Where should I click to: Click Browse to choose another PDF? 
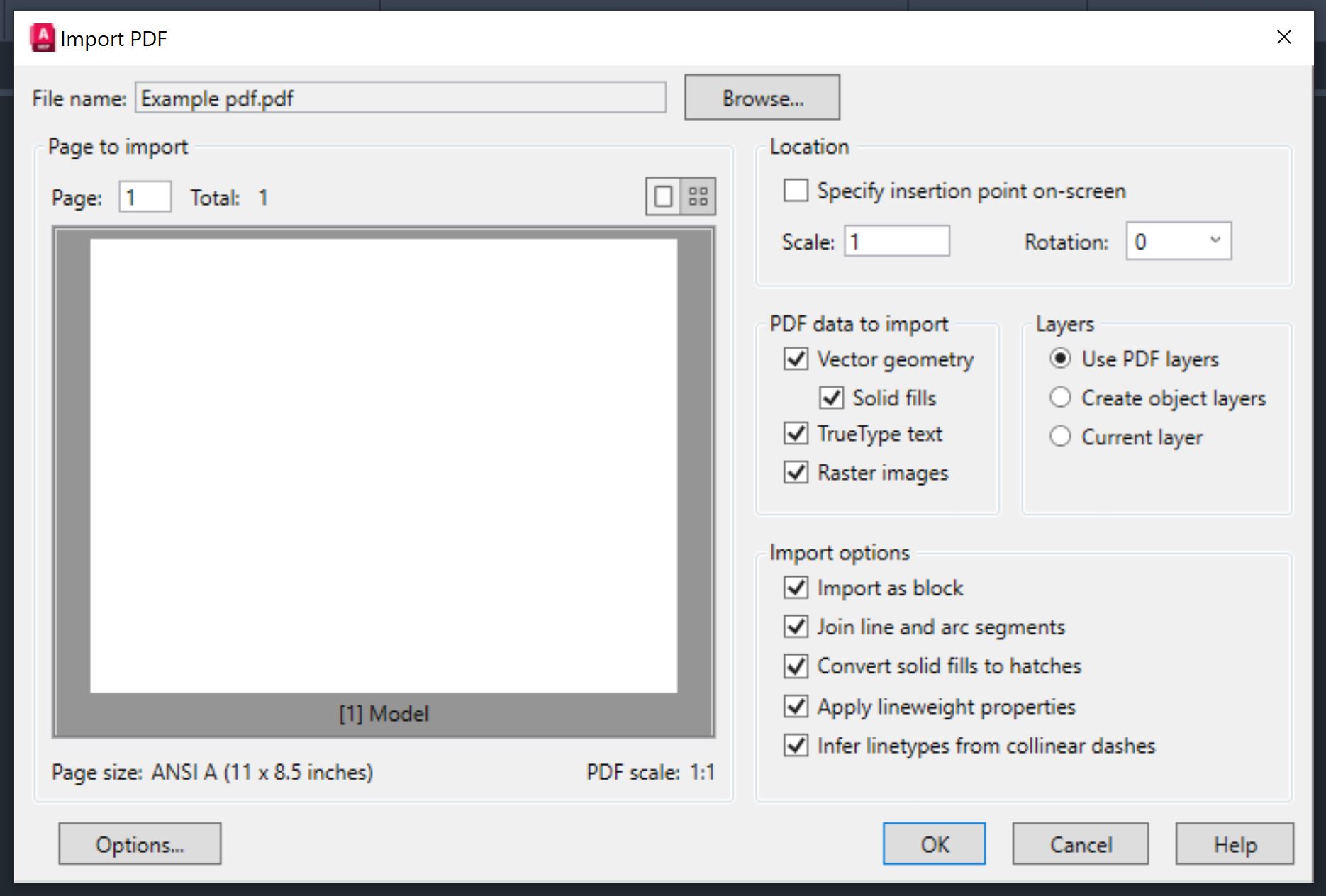[x=761, y=98]
